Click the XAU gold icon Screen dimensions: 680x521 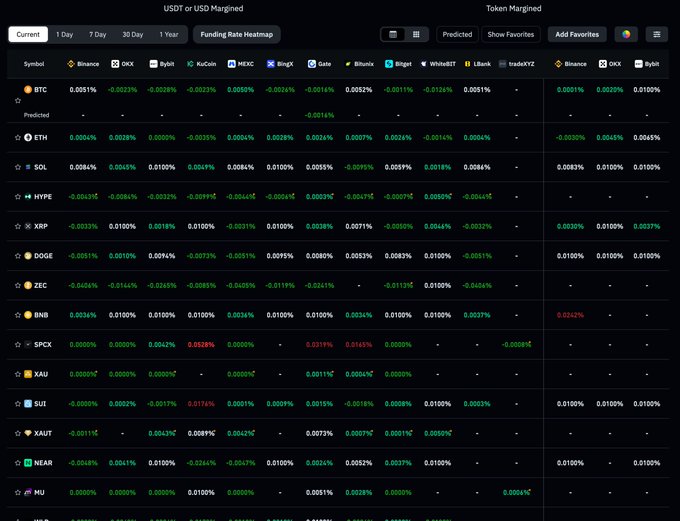click(x=28, y=374)
